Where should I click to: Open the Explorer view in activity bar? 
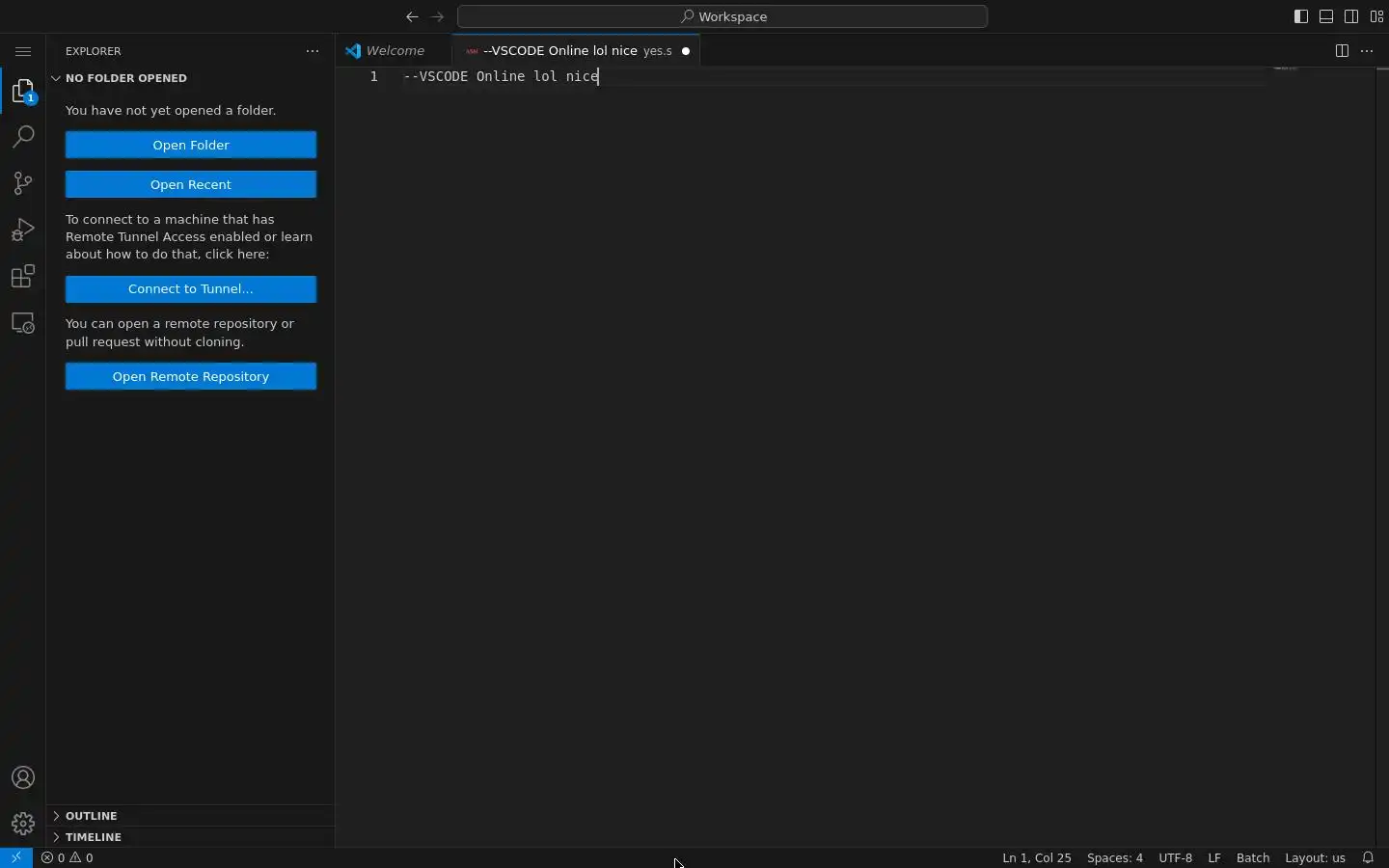click(x=23, y=92)
